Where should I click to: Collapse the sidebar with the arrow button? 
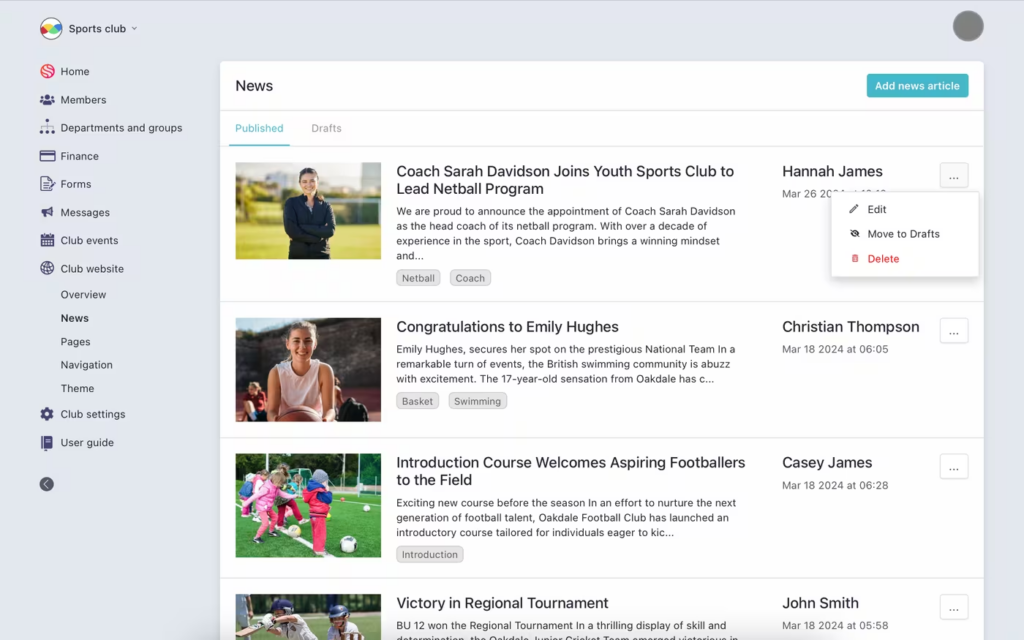point(46,484)
